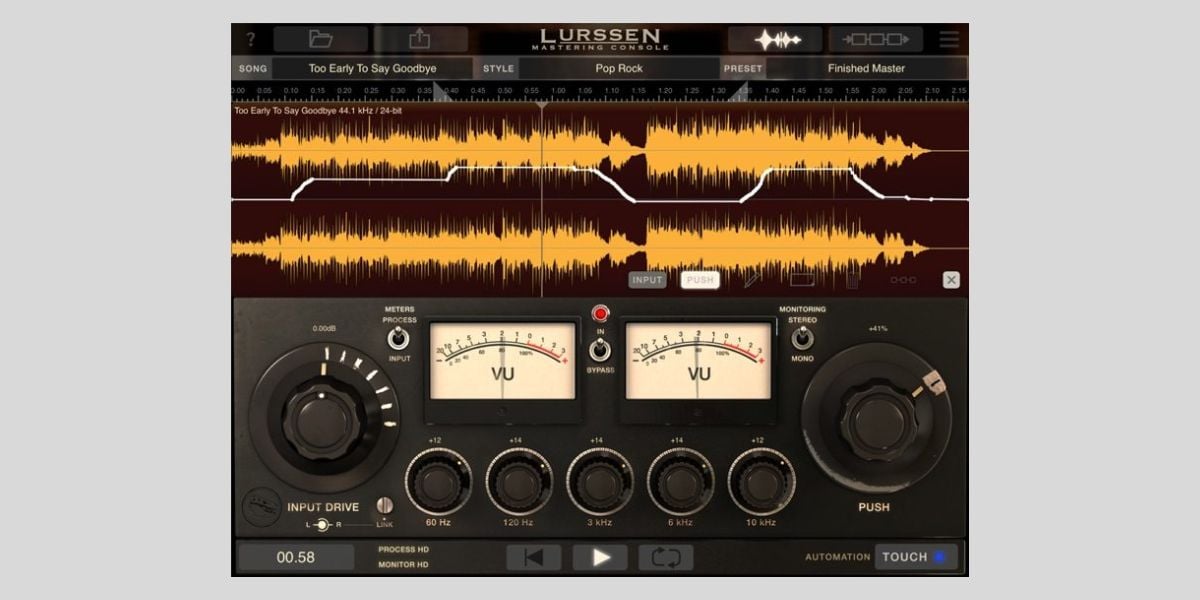Show the PUSH automation lane

point(700,280)
